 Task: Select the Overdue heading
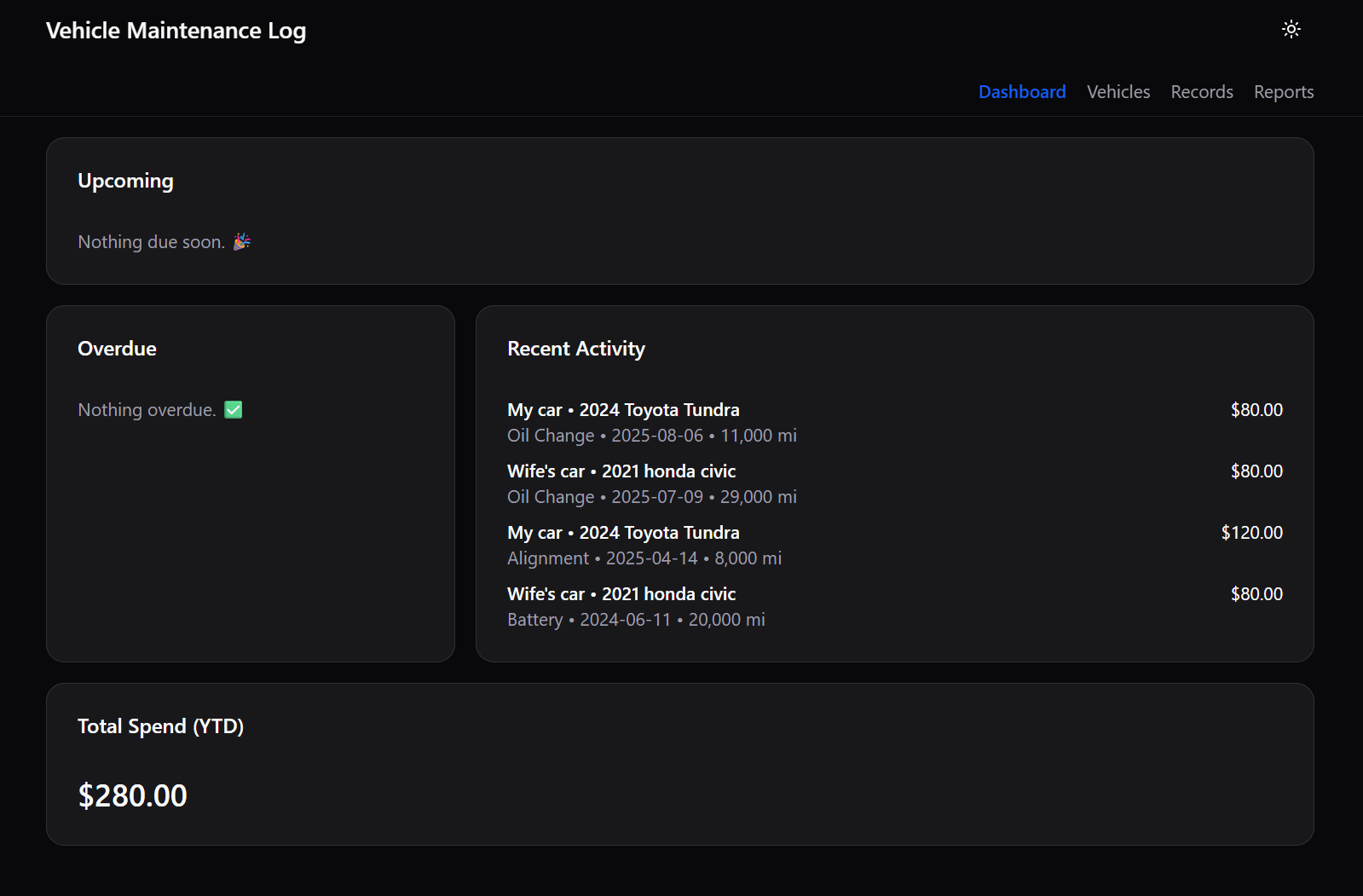coord(117,349)
